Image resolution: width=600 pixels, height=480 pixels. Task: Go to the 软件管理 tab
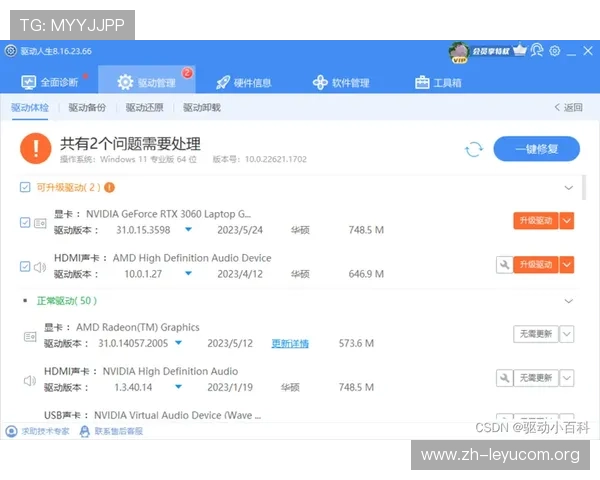(341, 82)
